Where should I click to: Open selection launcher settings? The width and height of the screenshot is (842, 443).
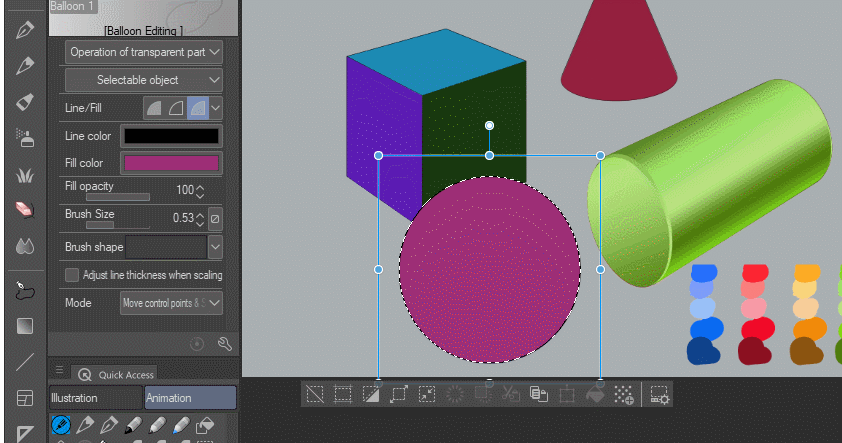pyautogui.click(x=659, y=395)
